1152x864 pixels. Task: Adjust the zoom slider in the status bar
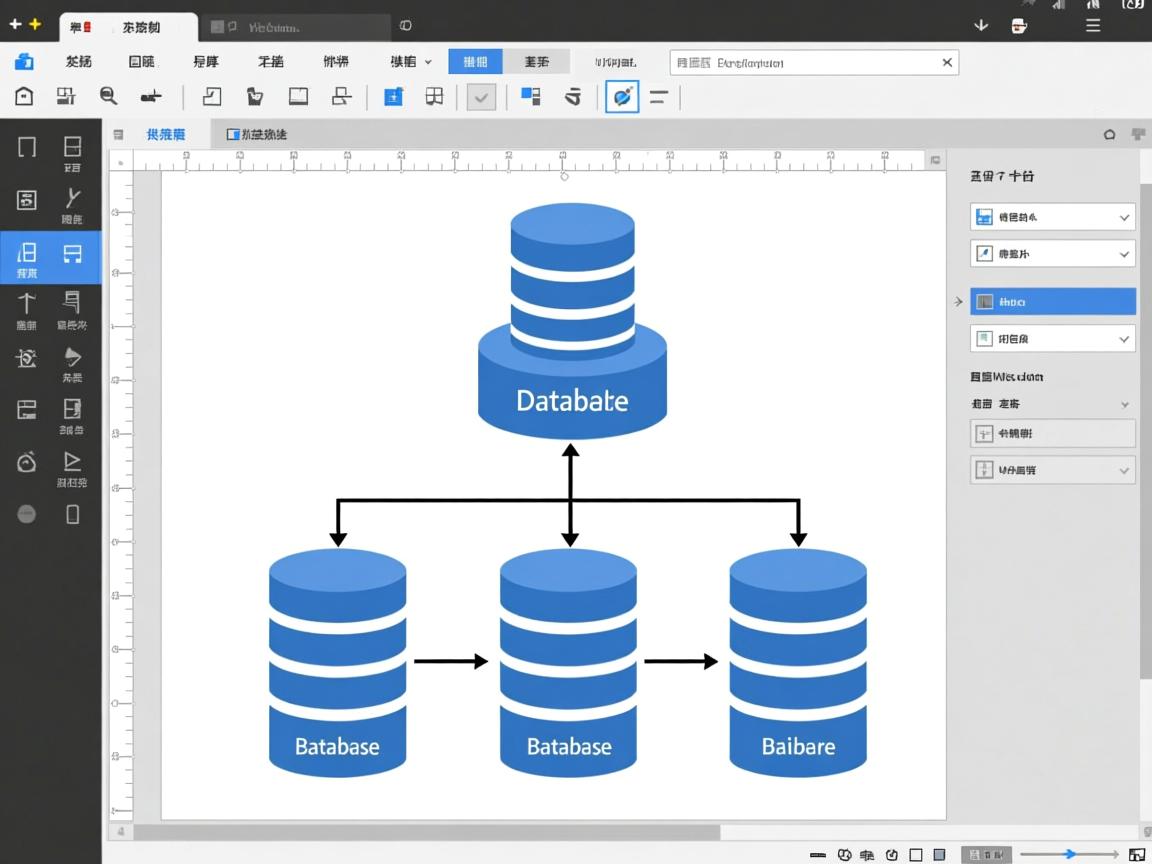click(1070, 854)
